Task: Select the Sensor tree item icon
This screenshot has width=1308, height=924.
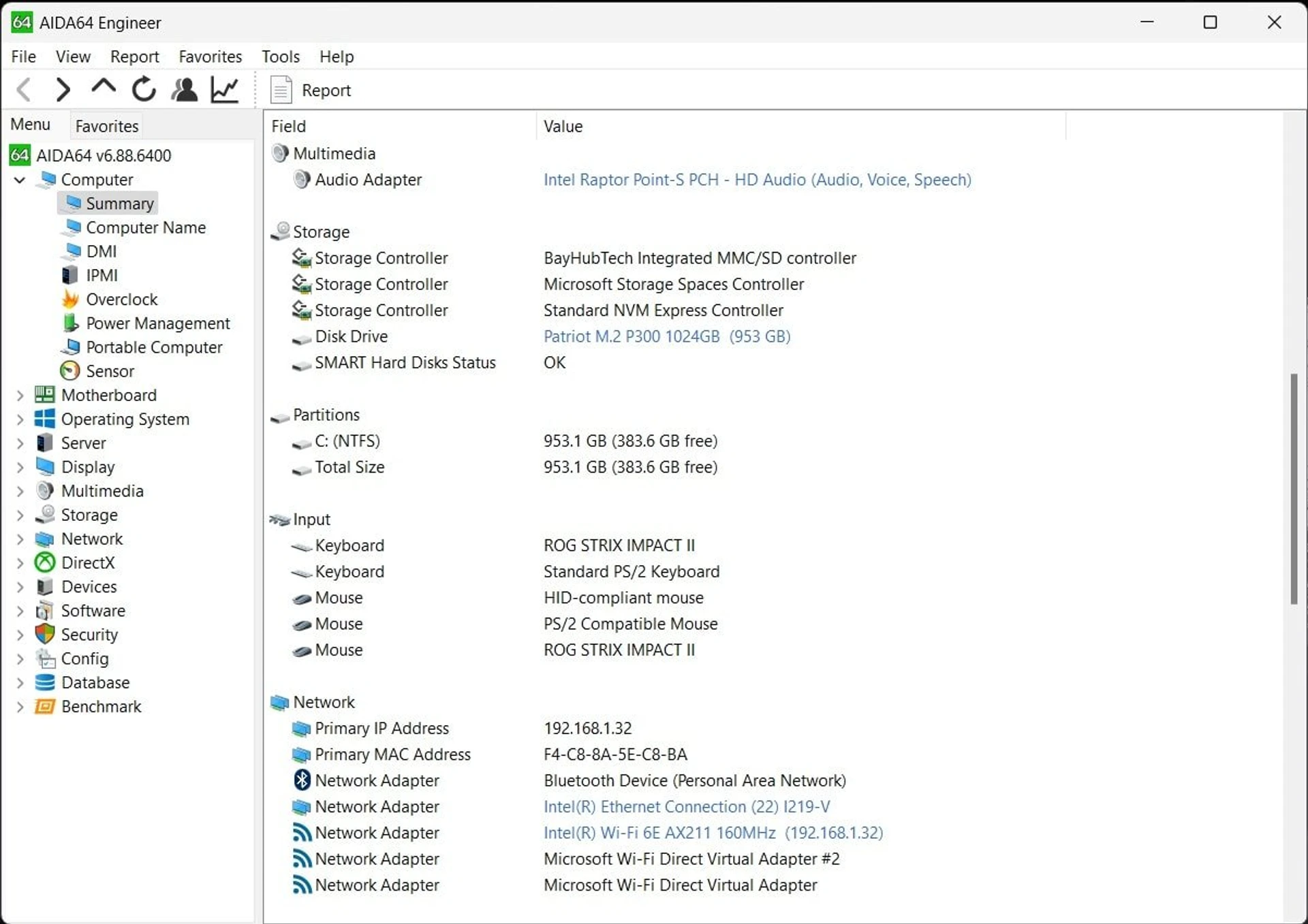Action: pyautogui.click(x=69, y=370)
